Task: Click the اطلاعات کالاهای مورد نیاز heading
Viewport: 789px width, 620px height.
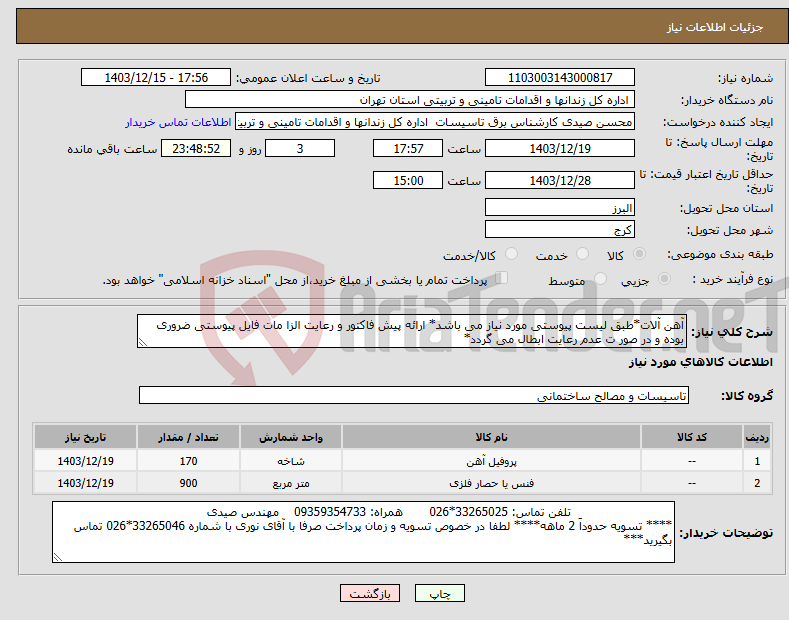Action: tap(700, 362)
